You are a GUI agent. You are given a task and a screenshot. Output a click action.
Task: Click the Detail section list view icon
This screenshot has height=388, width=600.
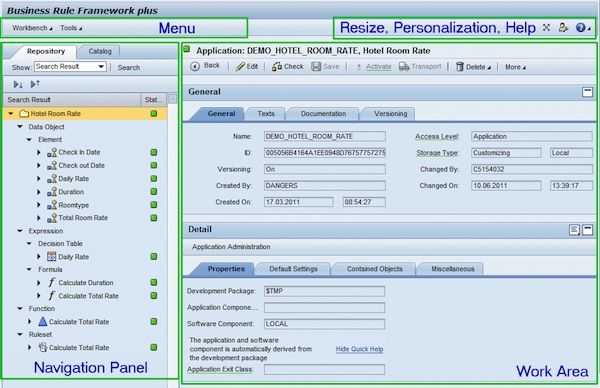[574, 230]
